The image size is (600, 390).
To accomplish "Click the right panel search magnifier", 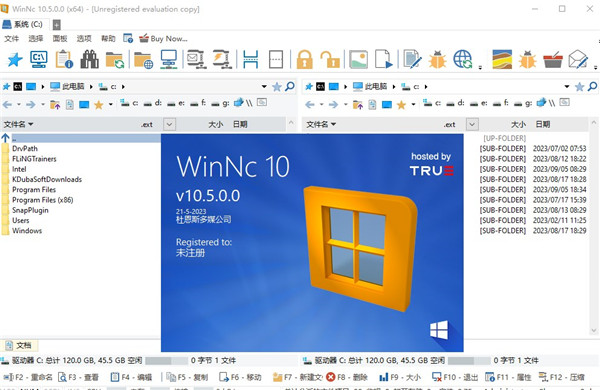I will 592,86.
